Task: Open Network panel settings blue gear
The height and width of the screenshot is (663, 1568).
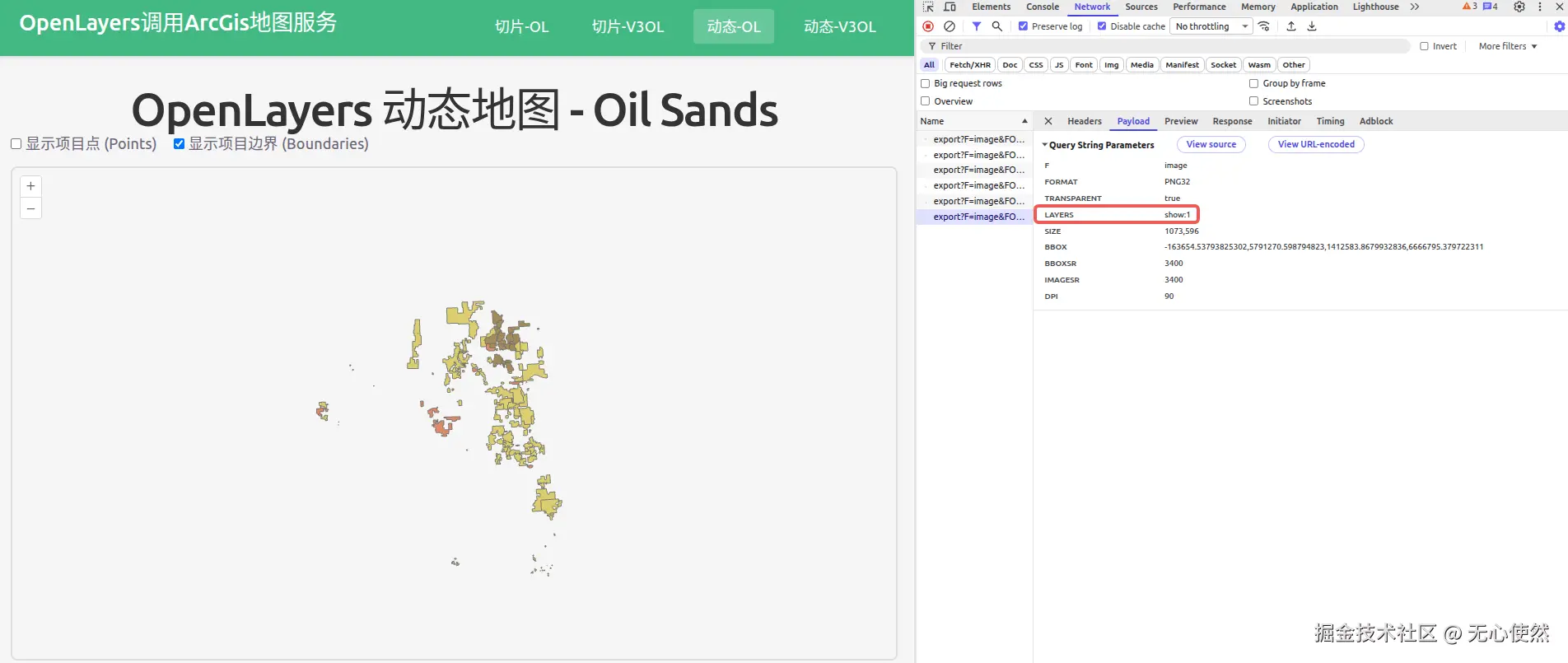Action: tap(1559, 26)
